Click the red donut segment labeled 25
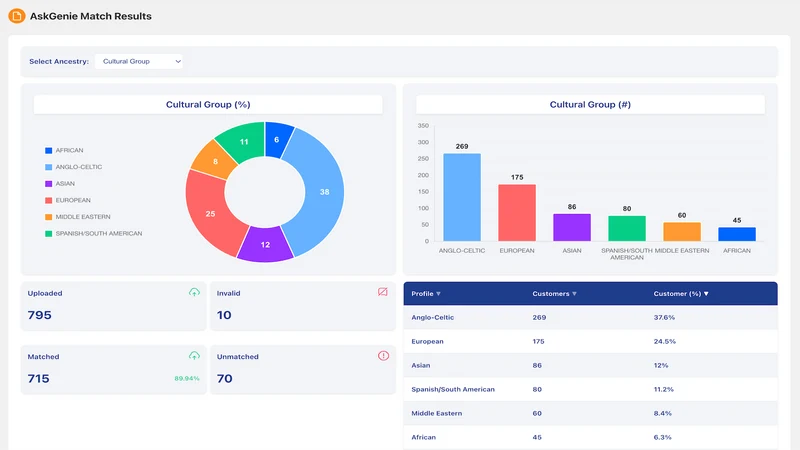 (x=210, y=214)
